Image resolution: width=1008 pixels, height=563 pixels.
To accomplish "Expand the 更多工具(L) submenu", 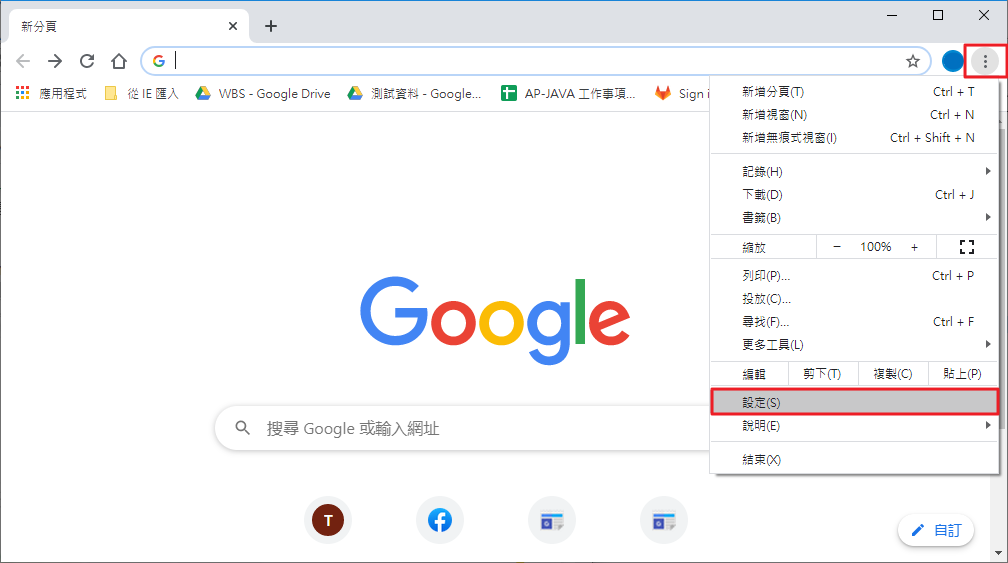I will [855, 344].
